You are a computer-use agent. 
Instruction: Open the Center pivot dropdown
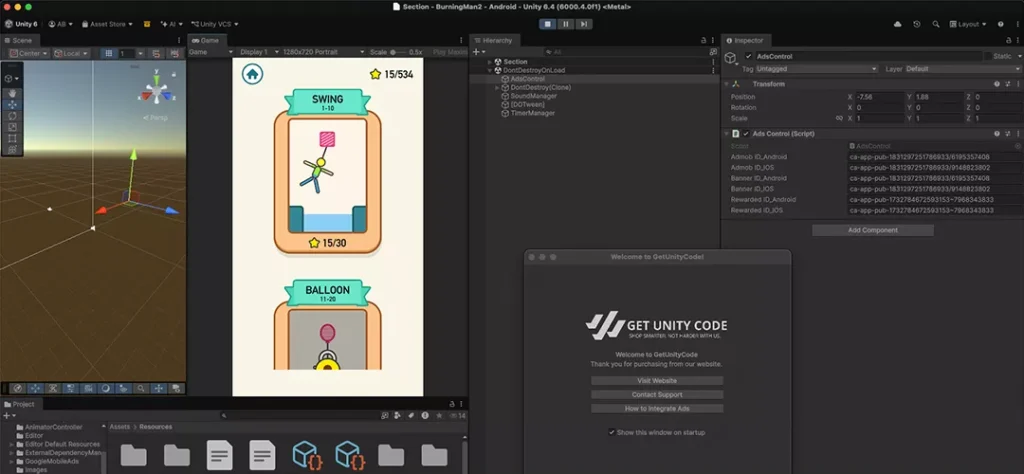[29, 53]
